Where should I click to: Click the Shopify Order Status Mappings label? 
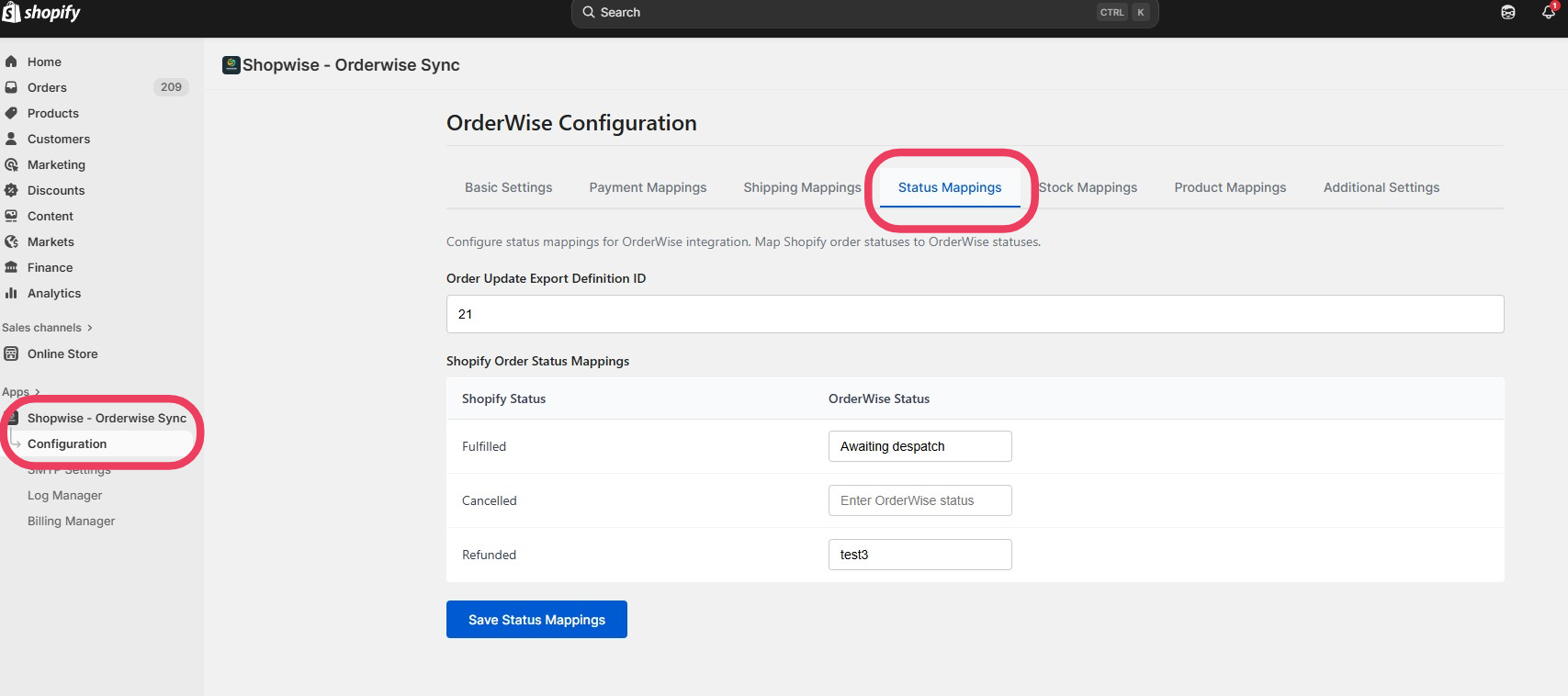coord(537,361)
